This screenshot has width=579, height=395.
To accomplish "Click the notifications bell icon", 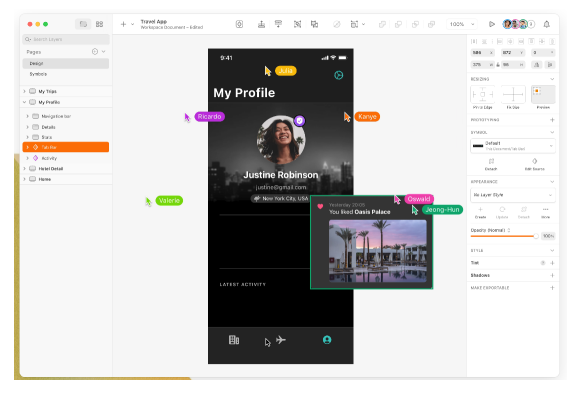I will [x=547, y=24].
